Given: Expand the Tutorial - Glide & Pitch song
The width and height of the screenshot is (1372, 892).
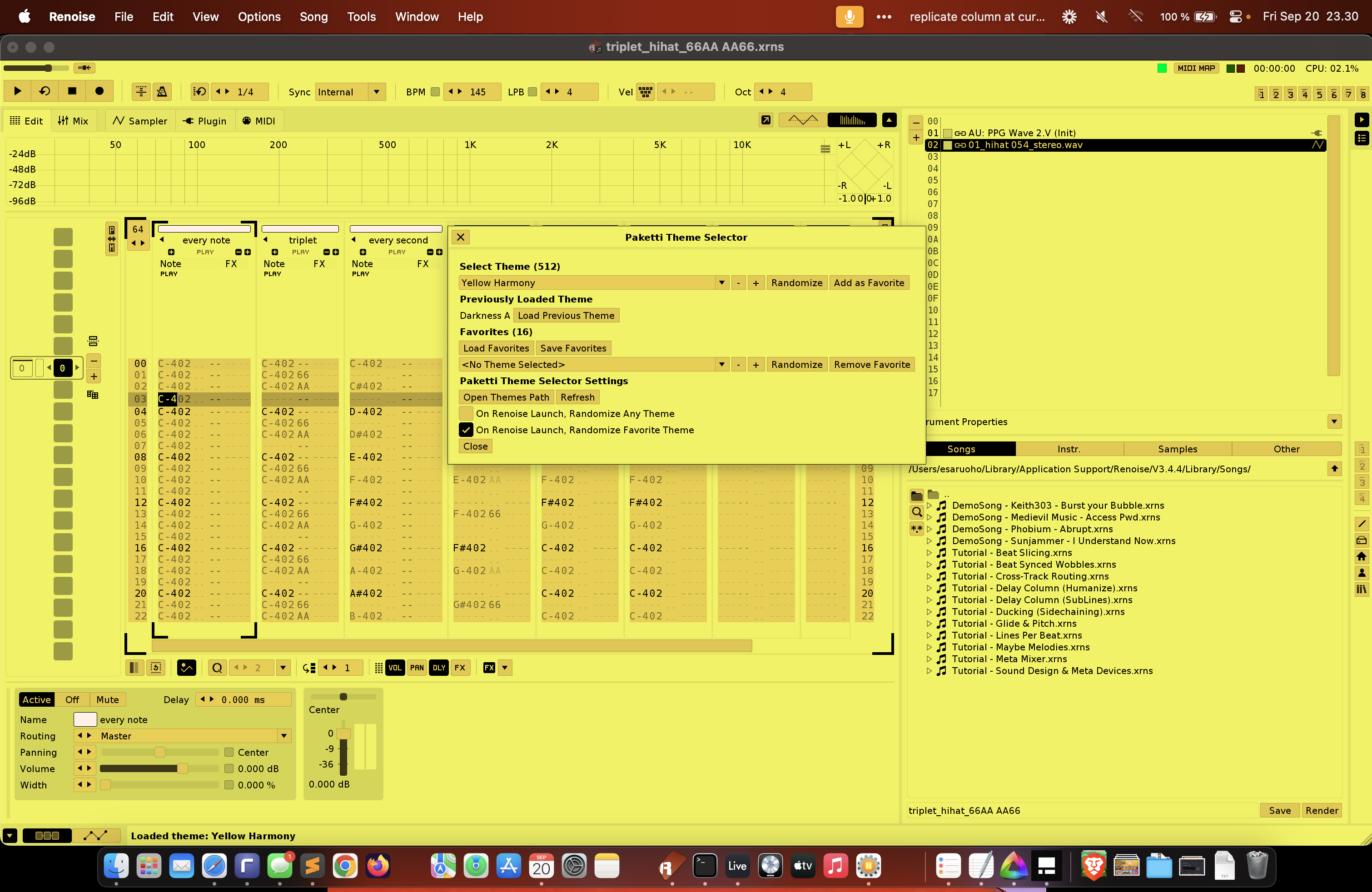Looking at the screenshot, I should point(929,624).
